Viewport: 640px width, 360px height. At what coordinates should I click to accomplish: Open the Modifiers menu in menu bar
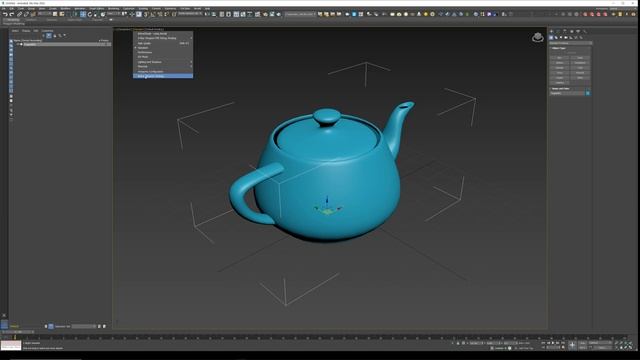coord(65,8)
